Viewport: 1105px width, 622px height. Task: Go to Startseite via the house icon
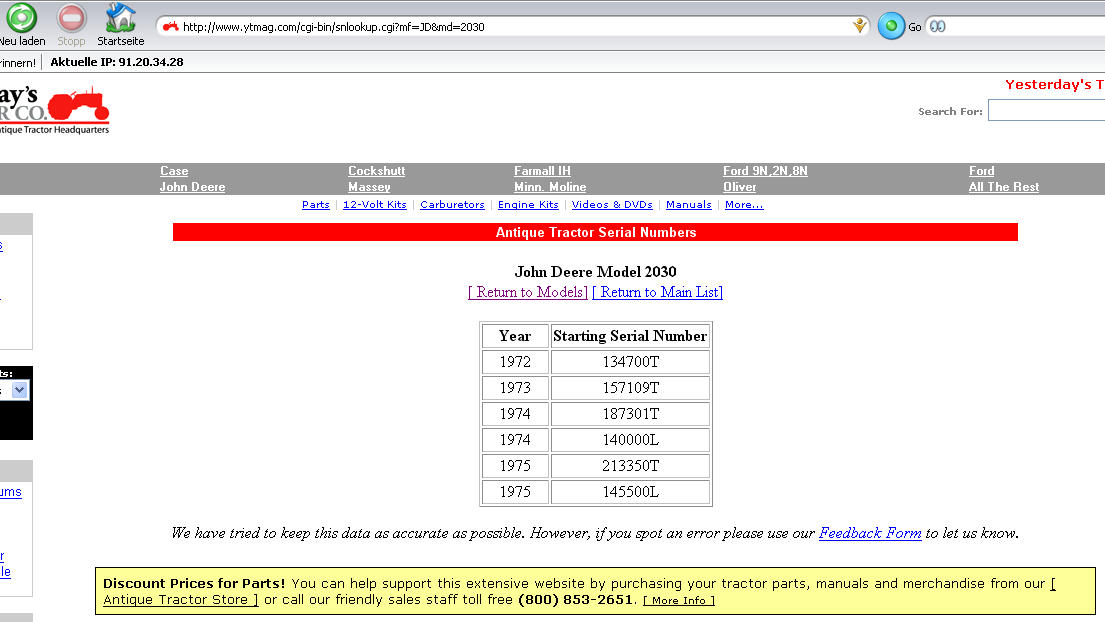pyautogui.click(x=120, y=18)
